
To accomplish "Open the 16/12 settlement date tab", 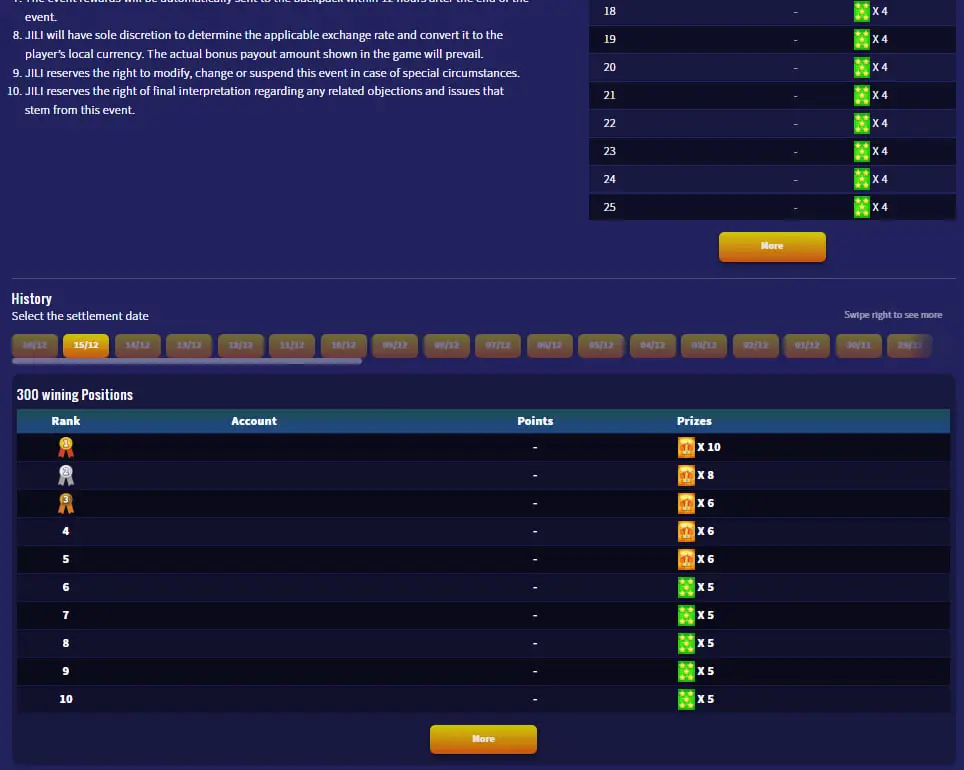I will [34, 345].
